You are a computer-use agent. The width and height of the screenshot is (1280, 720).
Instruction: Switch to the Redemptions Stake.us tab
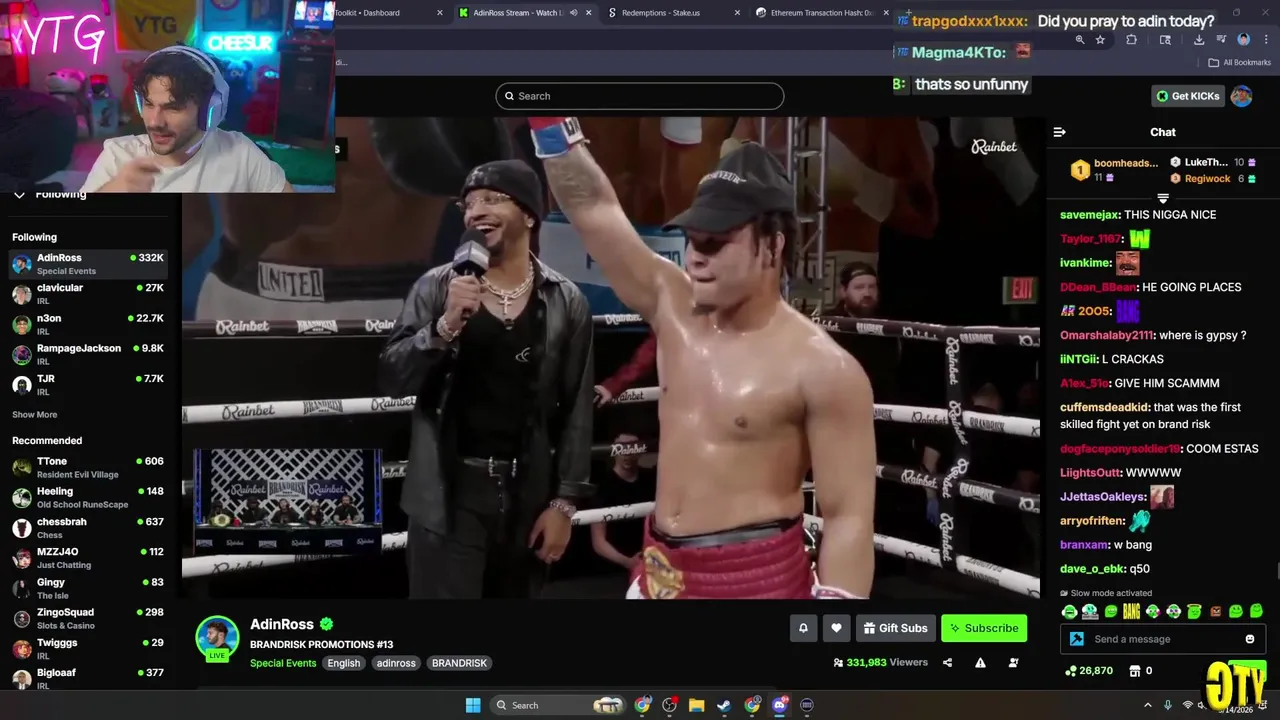[x=660, y=13]
